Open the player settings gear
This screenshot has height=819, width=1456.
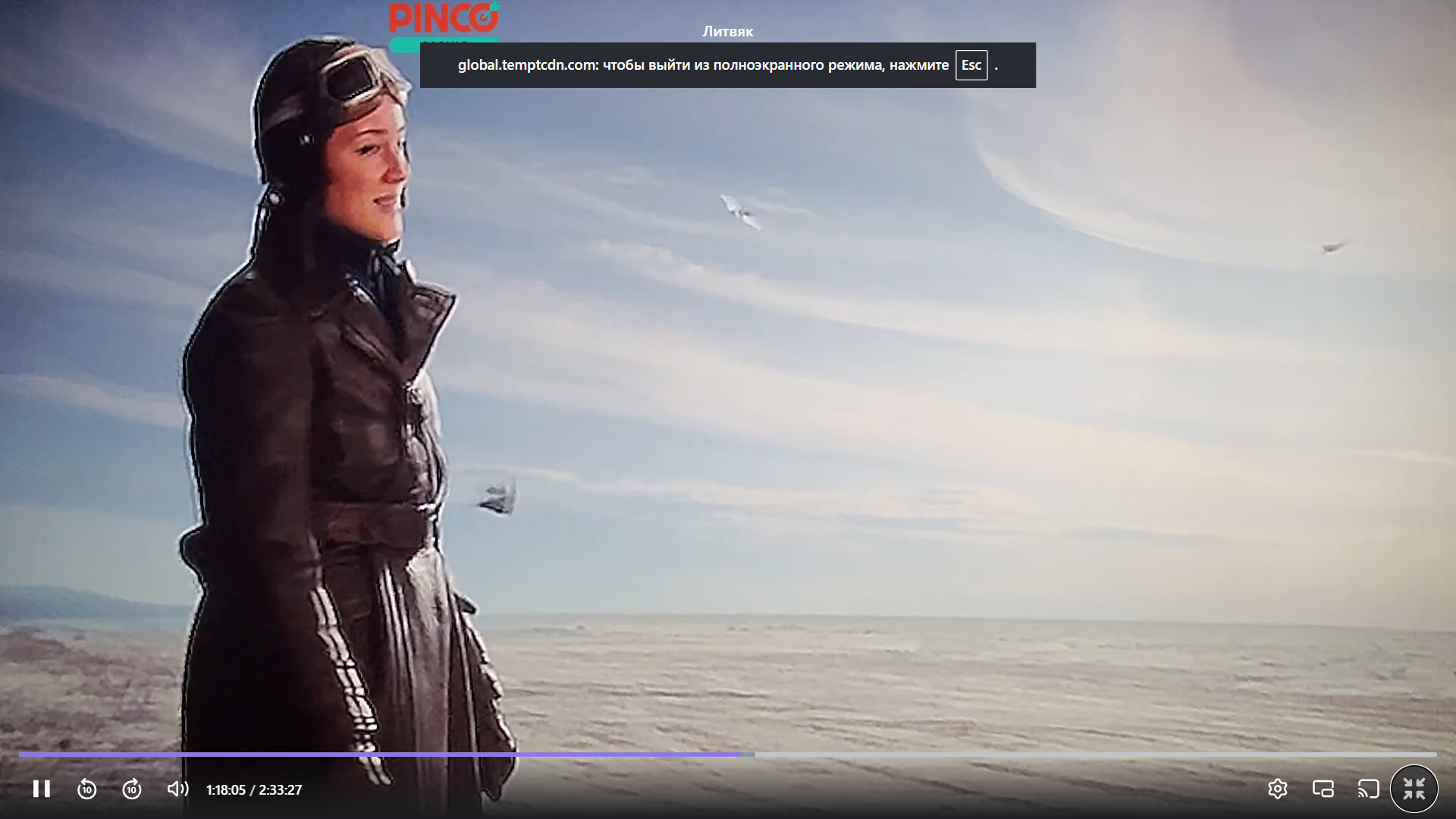[x=1278, y=789]
